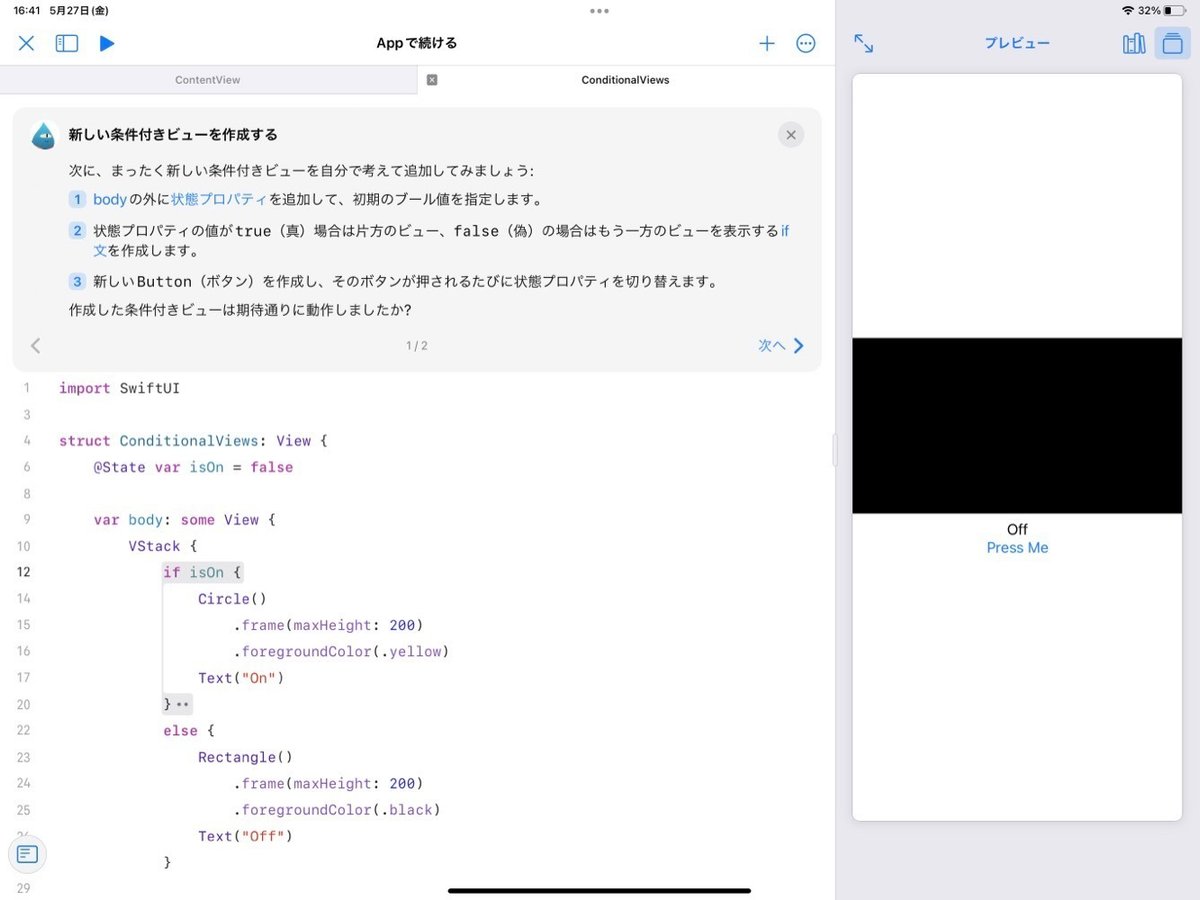The height and width of the screenshot is (900, 1200).
Task: Click the 'Appで続ける' title
Action: coord(417,43)
